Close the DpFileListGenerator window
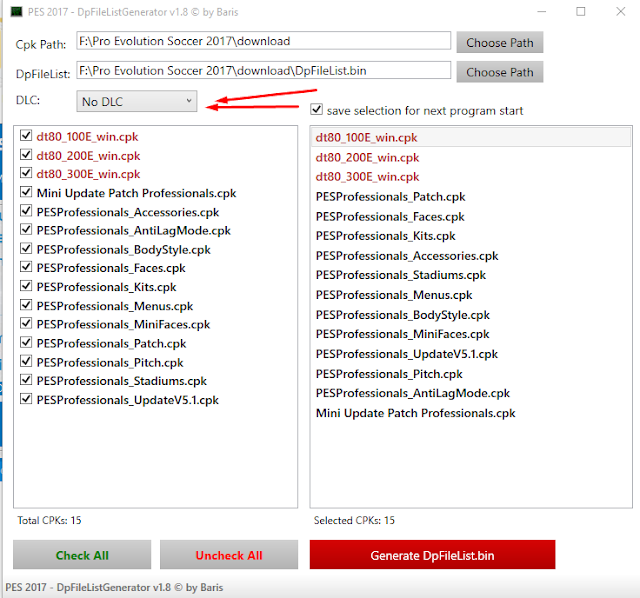Image resolution: width=640 pixels, height=598 pixels. tap(620, 11)
